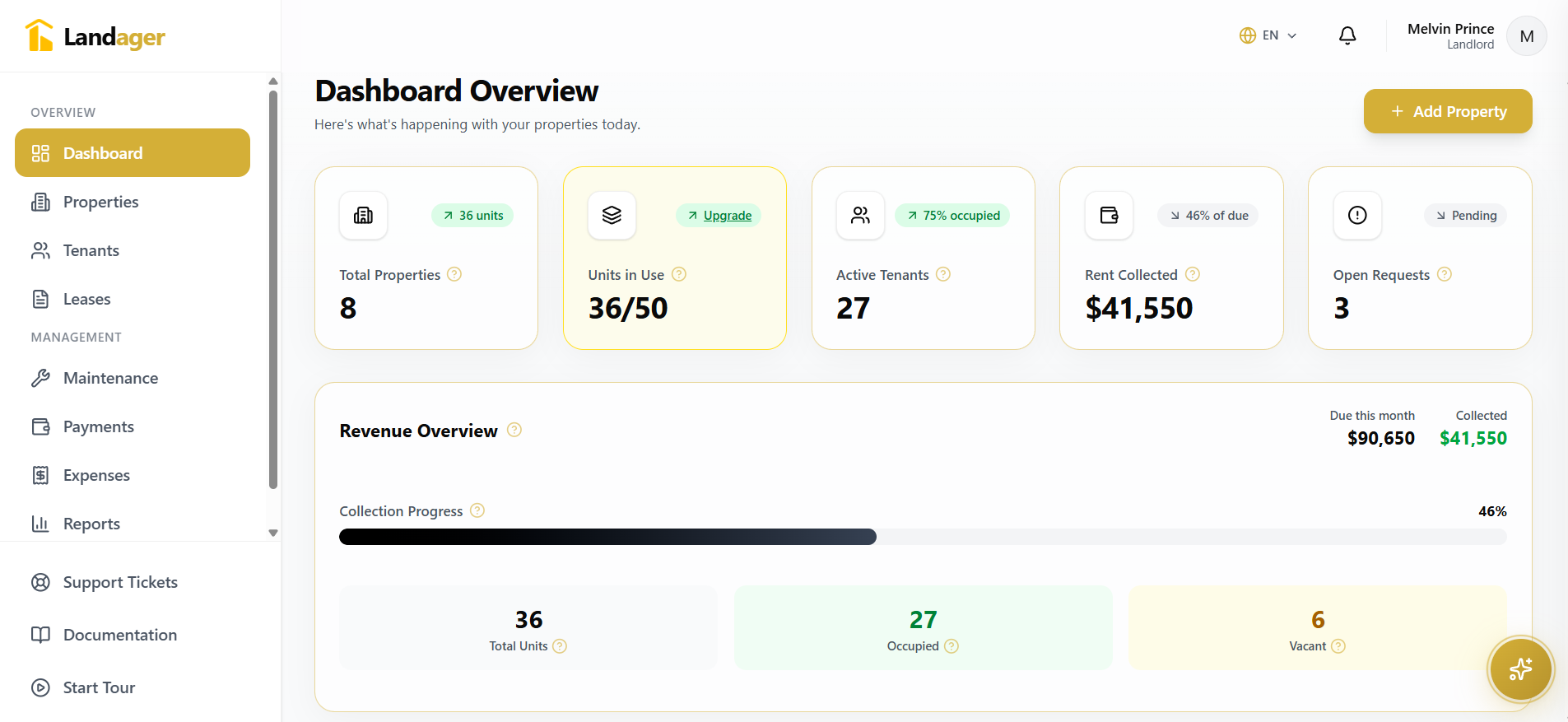The width and height of the screenshot is (1568, 722).
Task: Open the EN language dropdown
Action: (1268, 35)
